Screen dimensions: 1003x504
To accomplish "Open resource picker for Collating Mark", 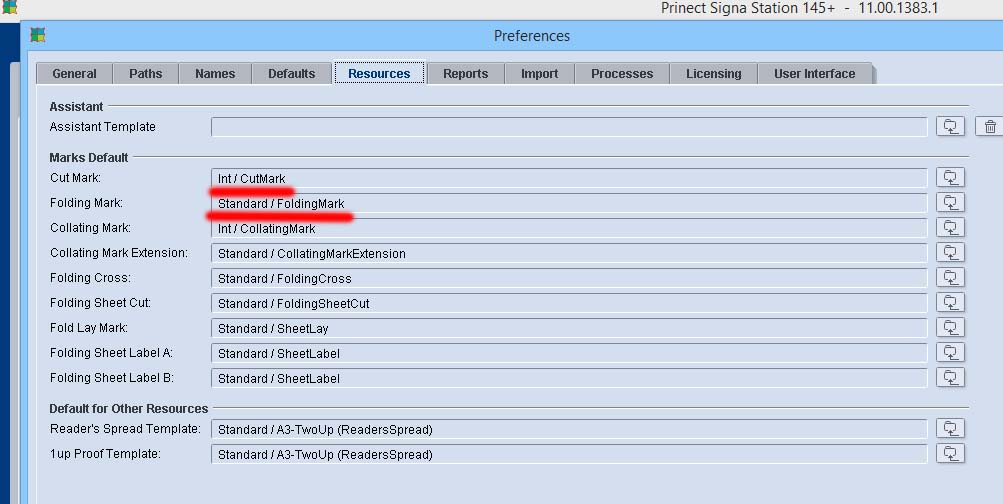I will click(x=950, y=227).
